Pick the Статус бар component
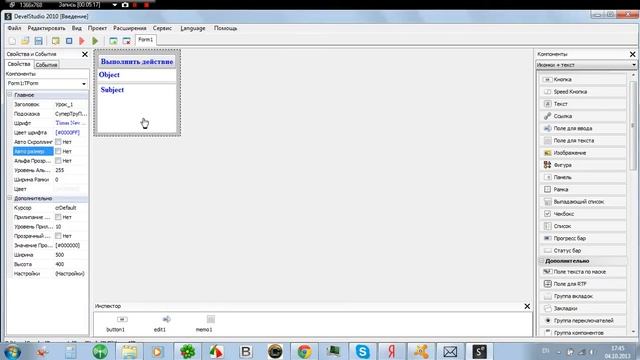Image resolution: width=640 pixels, height=360 pixels. pos(583,250)
